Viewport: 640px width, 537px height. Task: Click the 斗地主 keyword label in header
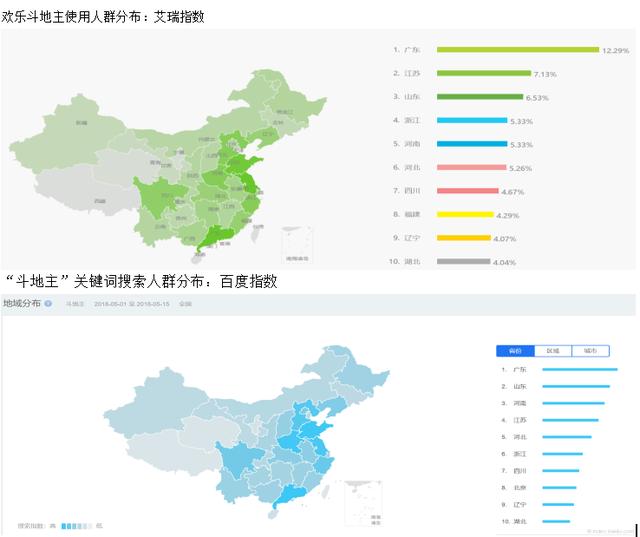click(75, 304)
